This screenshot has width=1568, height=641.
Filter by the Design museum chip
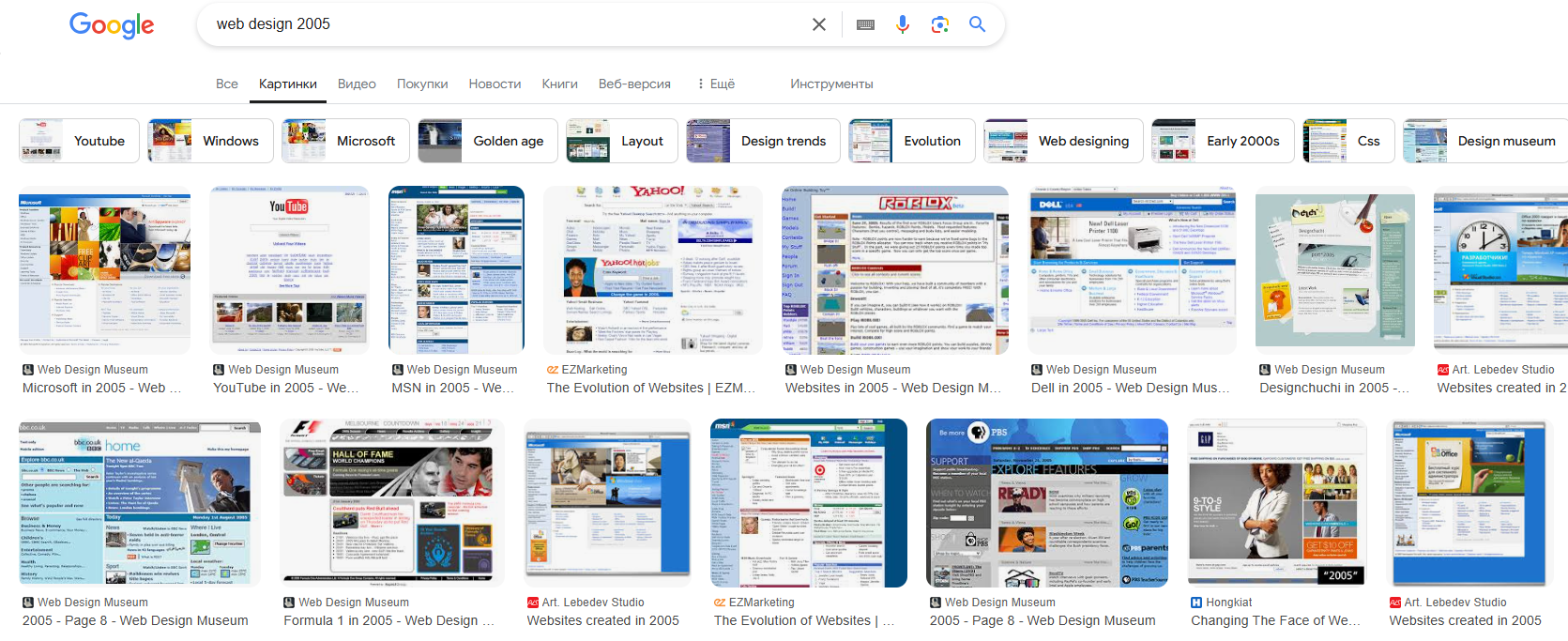(1485, 141)
